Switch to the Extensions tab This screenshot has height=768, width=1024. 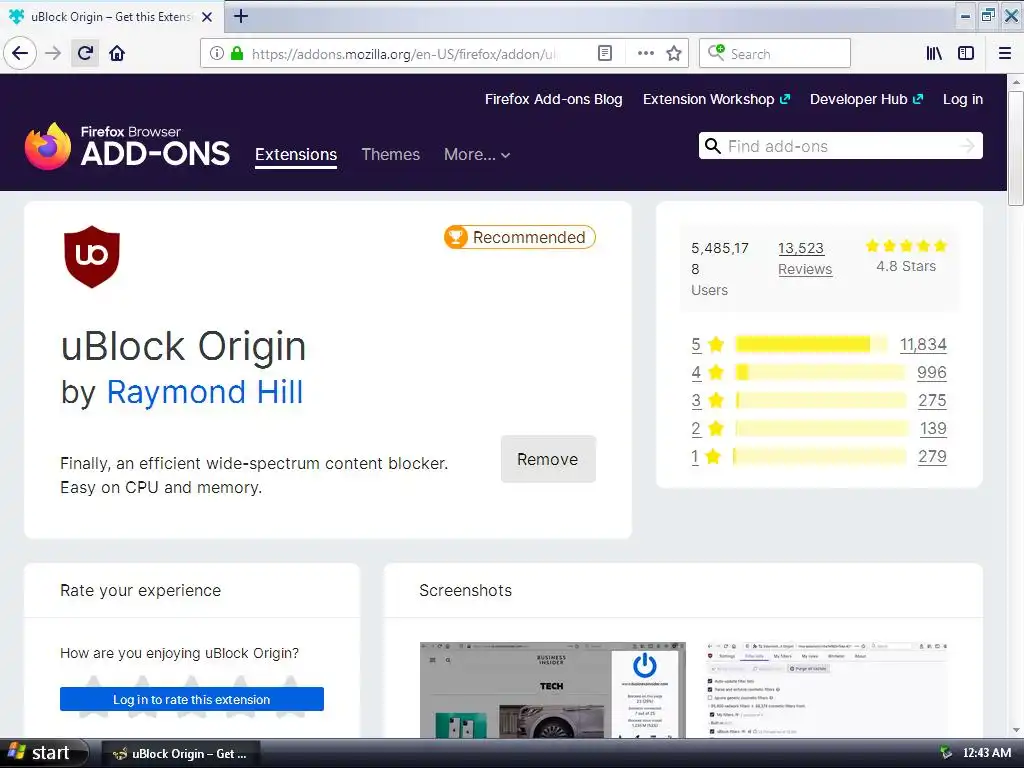tap(296, 155)
